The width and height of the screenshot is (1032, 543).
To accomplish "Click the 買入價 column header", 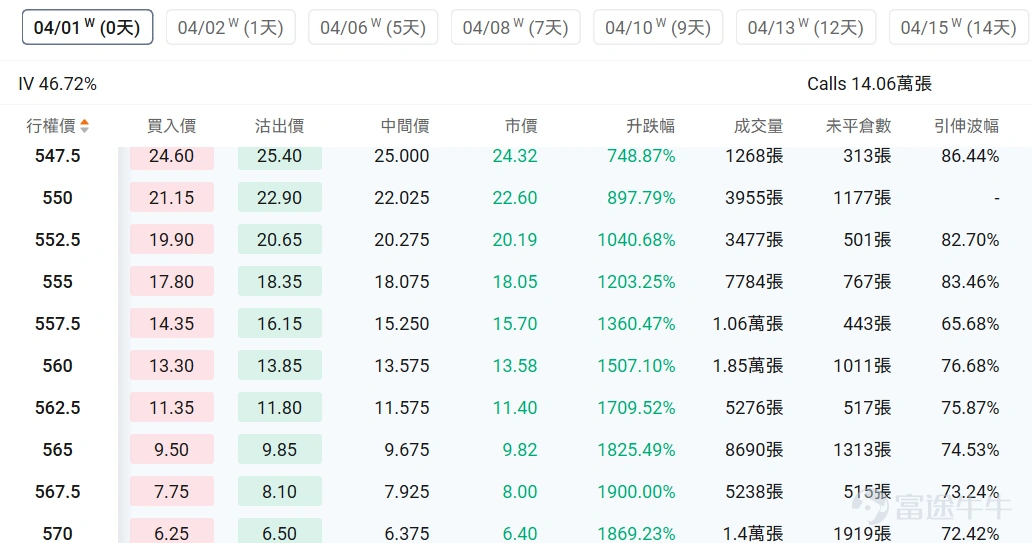I will 172,126.
